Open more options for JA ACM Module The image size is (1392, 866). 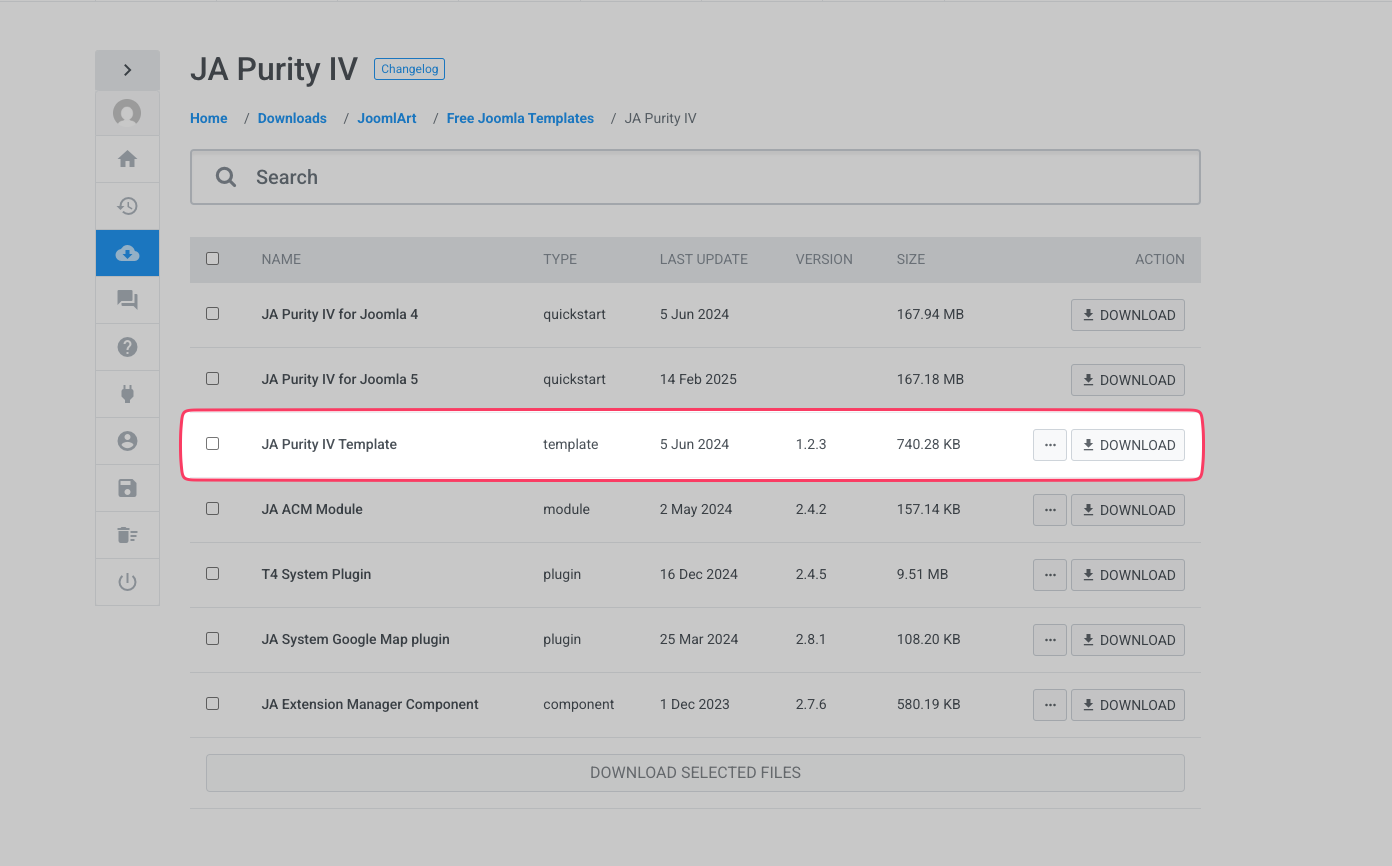[x=1049, y=510]
